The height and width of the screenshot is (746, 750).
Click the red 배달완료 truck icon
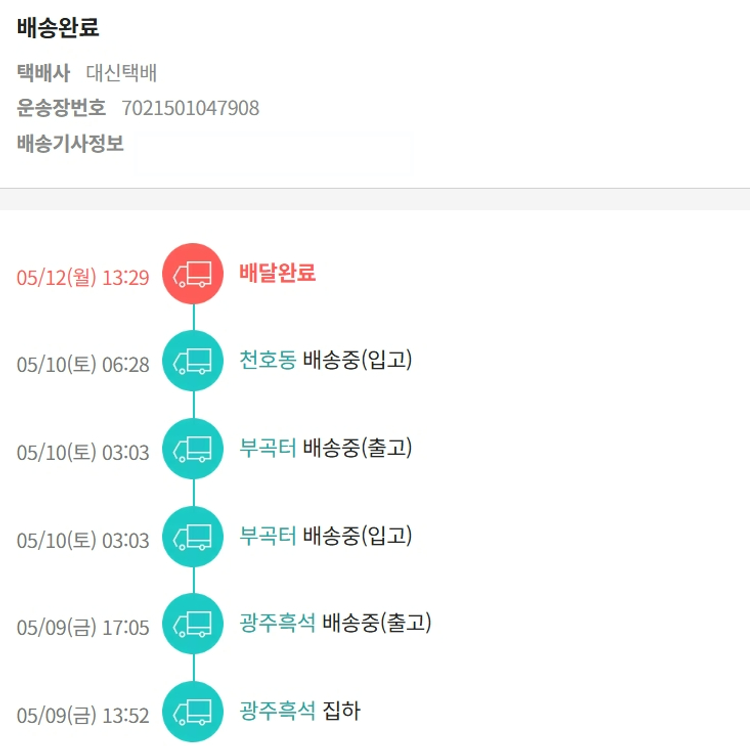pos(193,274)
